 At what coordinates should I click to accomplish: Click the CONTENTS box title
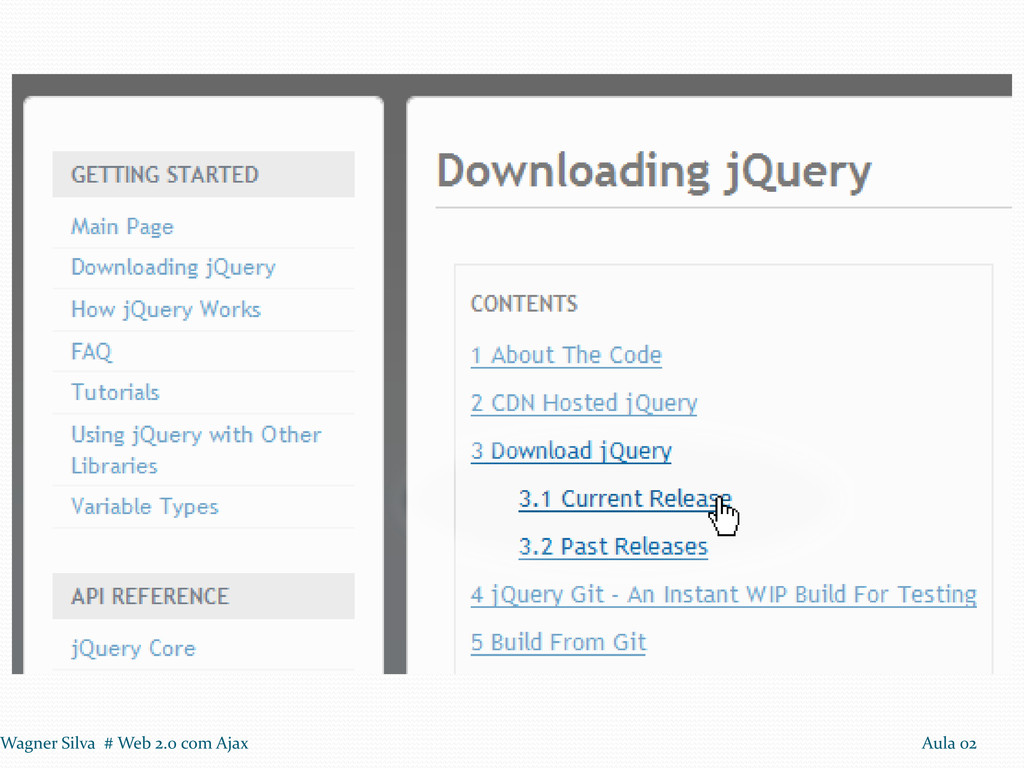pos(524,304)
